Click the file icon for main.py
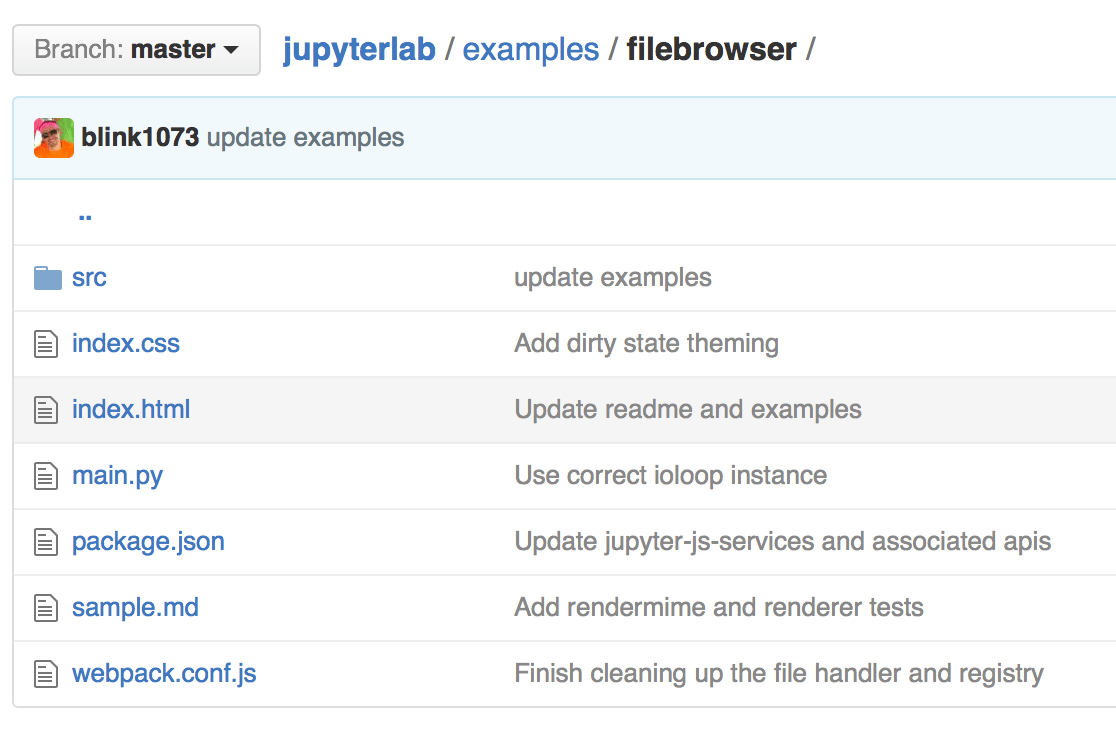The width and height of the screenshot is (1116, 740). click(x=45, y=475)
